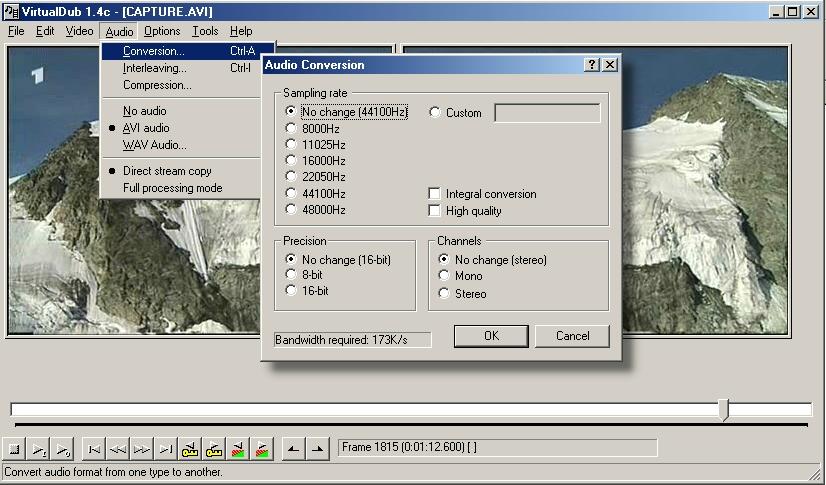Image resolution: width=826 pixels, height=485 pixels.
Task: Open the Compression... menu entry
Action: pos(157,85)
